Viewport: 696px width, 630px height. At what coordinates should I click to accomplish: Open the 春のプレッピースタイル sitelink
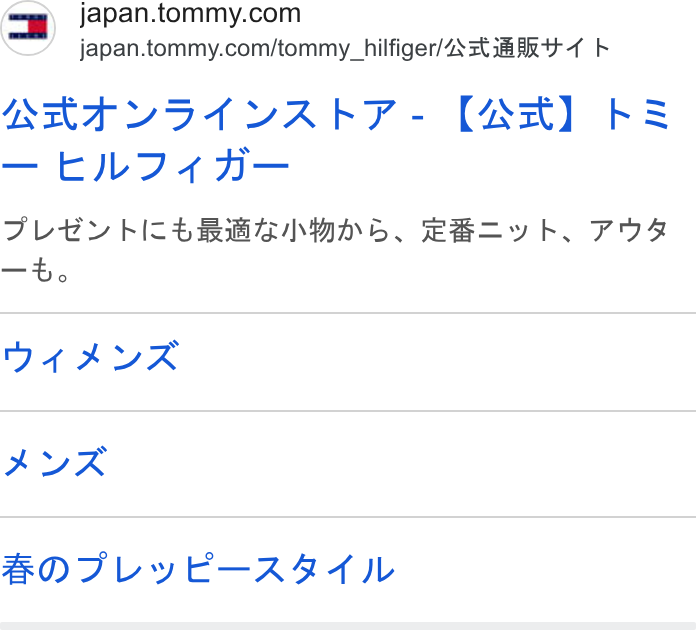[198, 569]
